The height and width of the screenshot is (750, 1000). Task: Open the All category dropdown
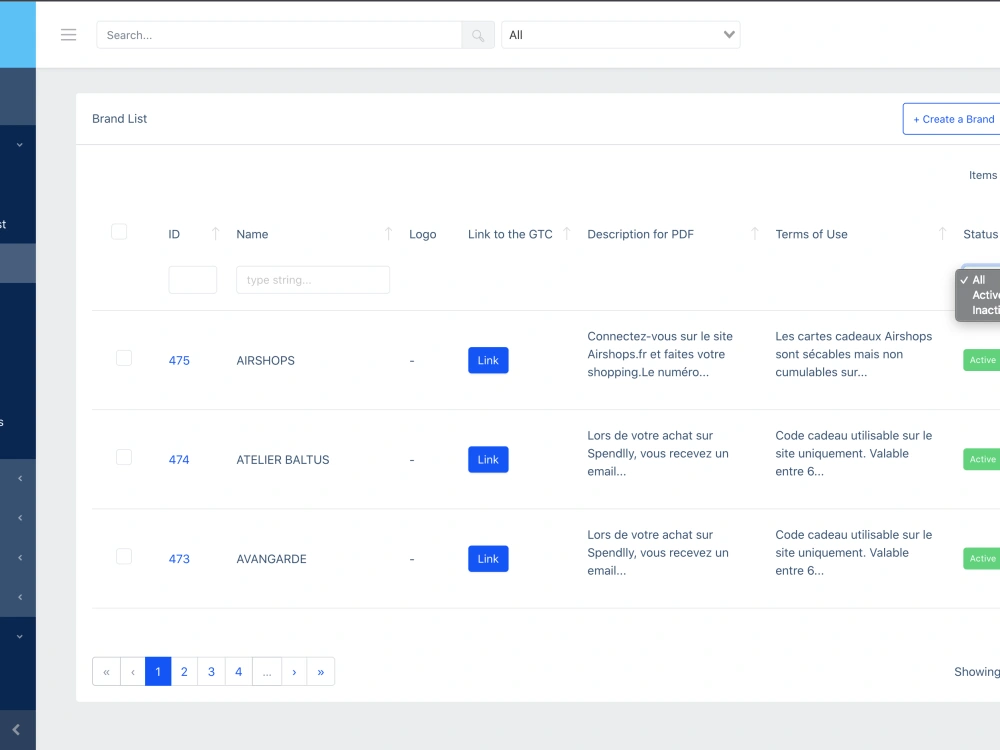point(621,35)
